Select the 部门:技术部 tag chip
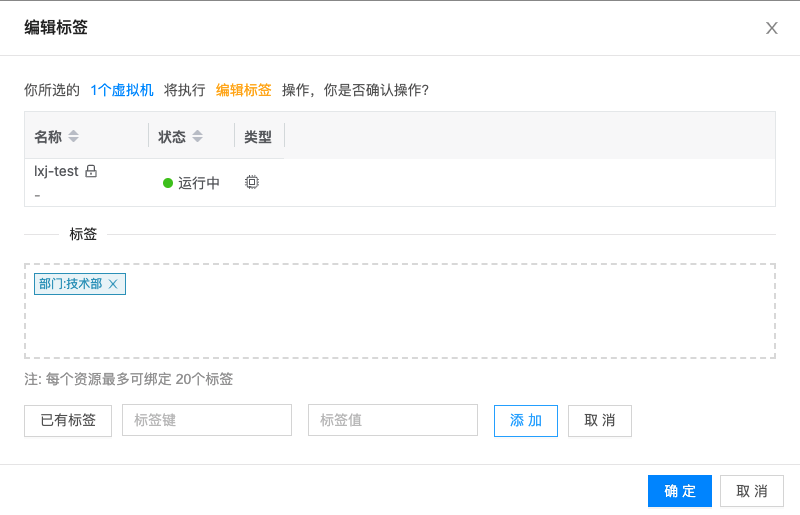Screen dimensions: 800x515 click(x=80, y=284)
